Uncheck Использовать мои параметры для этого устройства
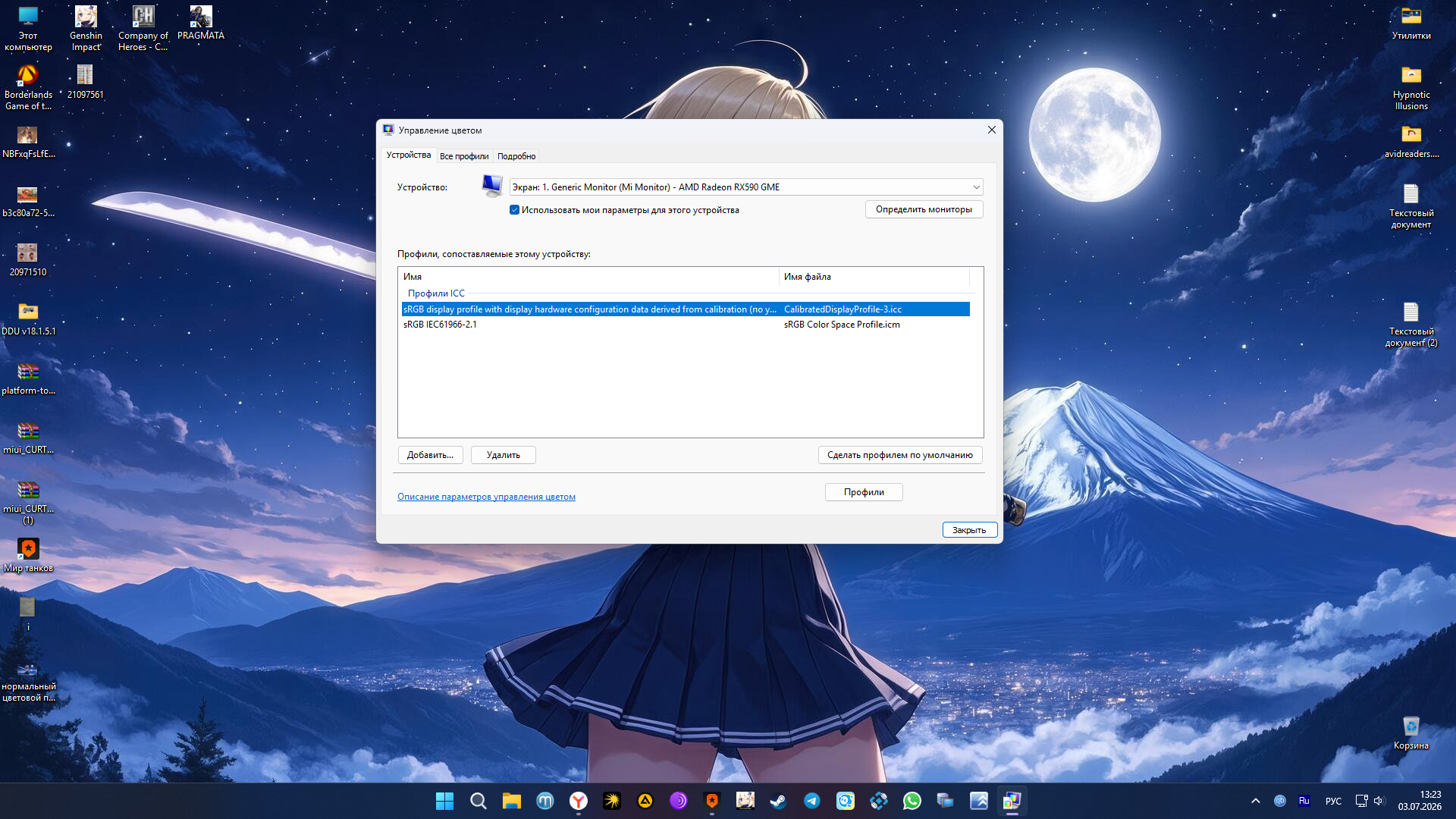Screen dimensions: 1456x819 [x=515, y=210]
